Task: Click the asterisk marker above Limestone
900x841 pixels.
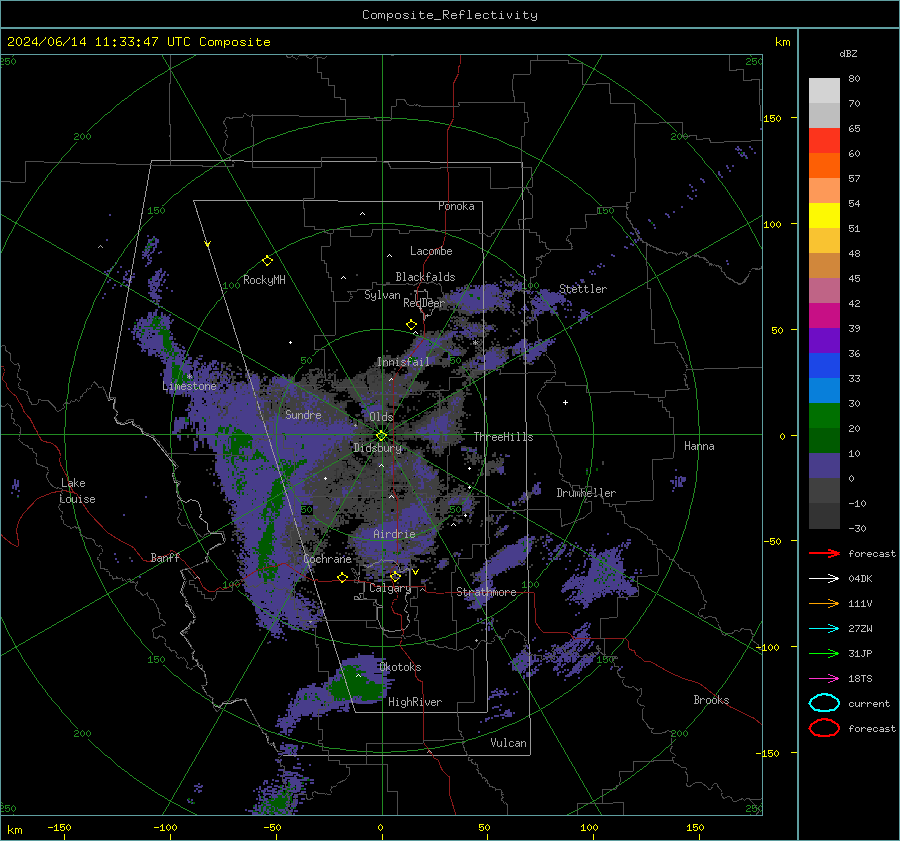Action: pyautogui.click(x=189, y=377)
